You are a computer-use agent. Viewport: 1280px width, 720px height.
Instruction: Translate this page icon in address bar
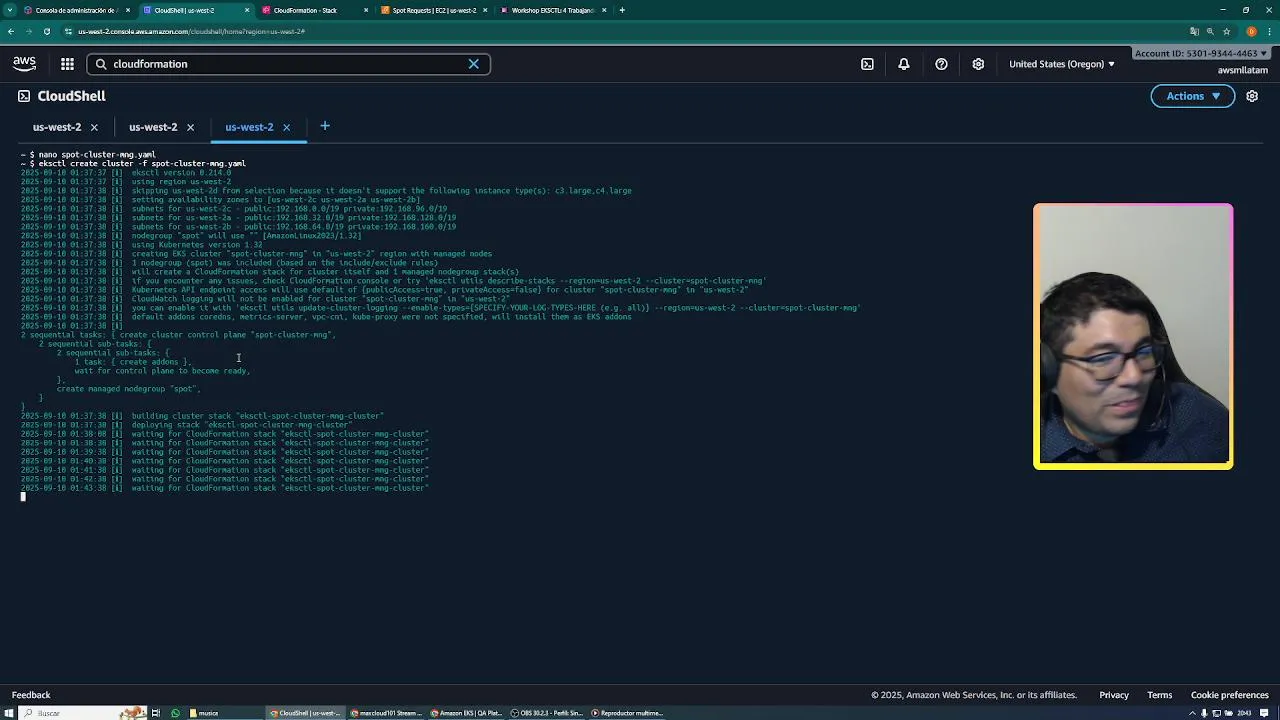pyautogui.click(x=1194, y=31)
